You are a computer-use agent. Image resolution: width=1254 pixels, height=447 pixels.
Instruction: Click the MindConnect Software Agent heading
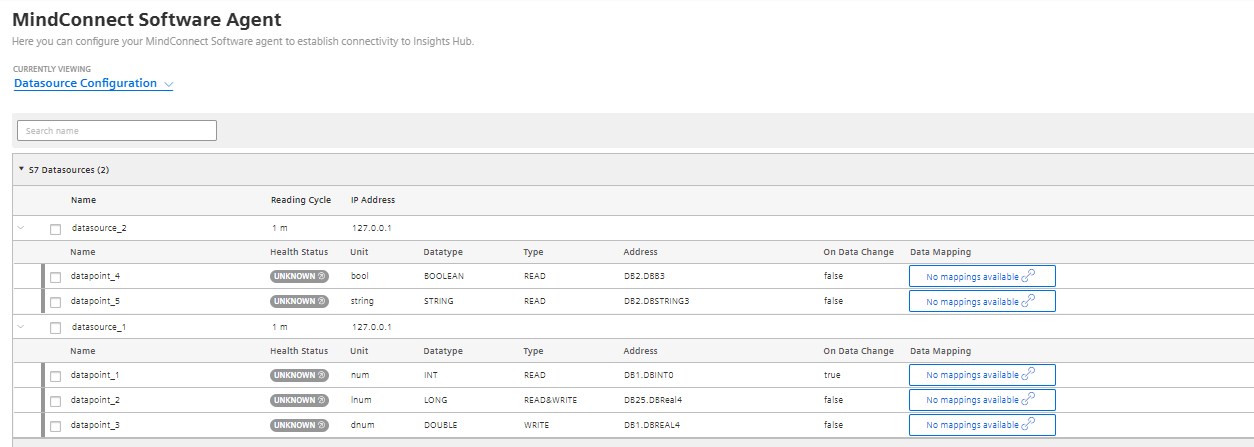[146, 19]
